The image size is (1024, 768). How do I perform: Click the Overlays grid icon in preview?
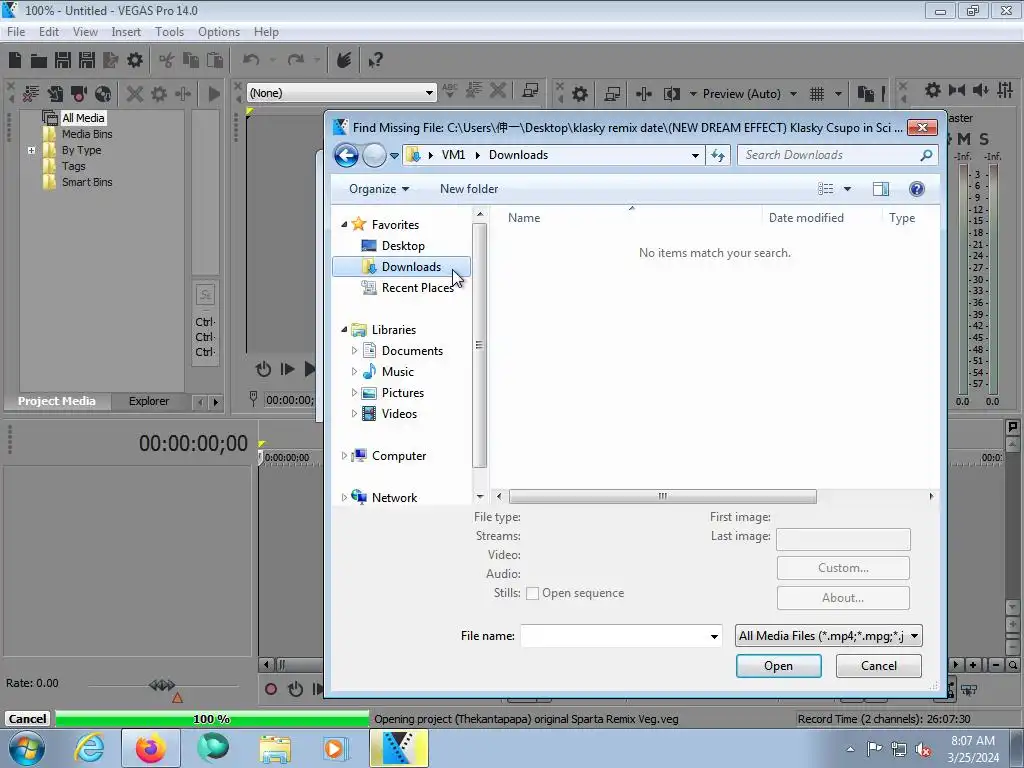click(817, 94)
